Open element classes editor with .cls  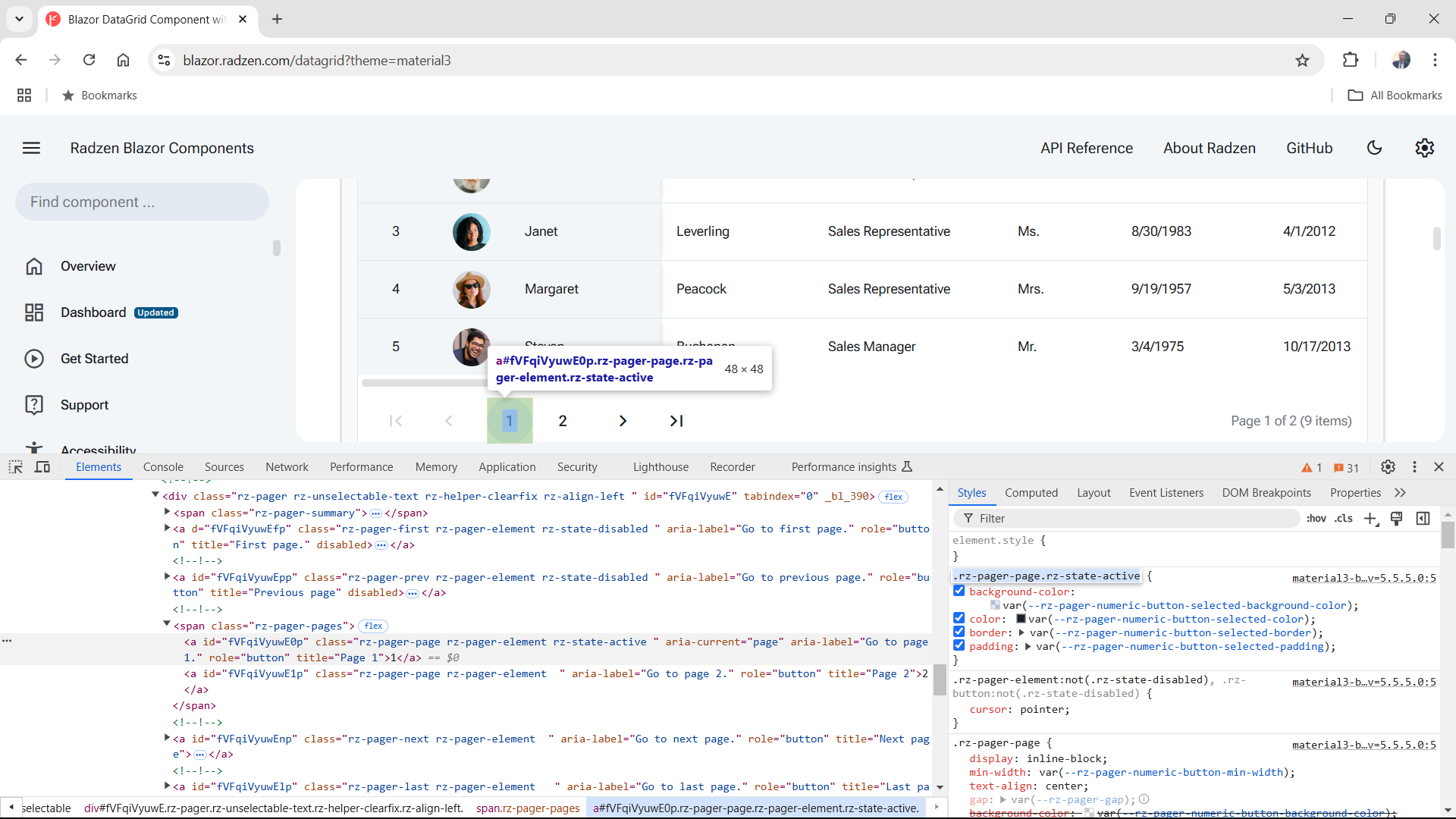[1345, 519]
